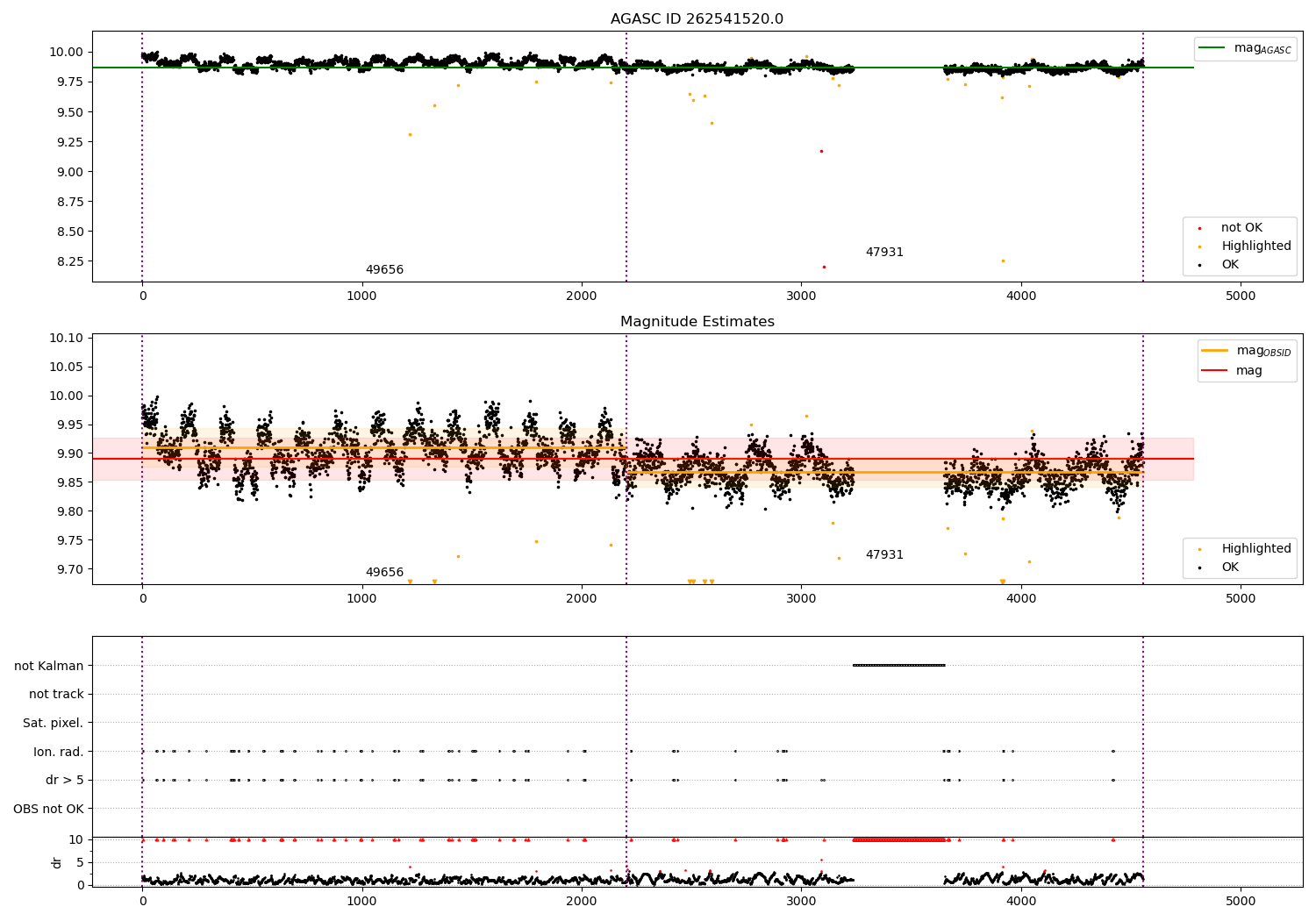Click x-axis tick 4000 under bottom plot

tap(1021, 901)
